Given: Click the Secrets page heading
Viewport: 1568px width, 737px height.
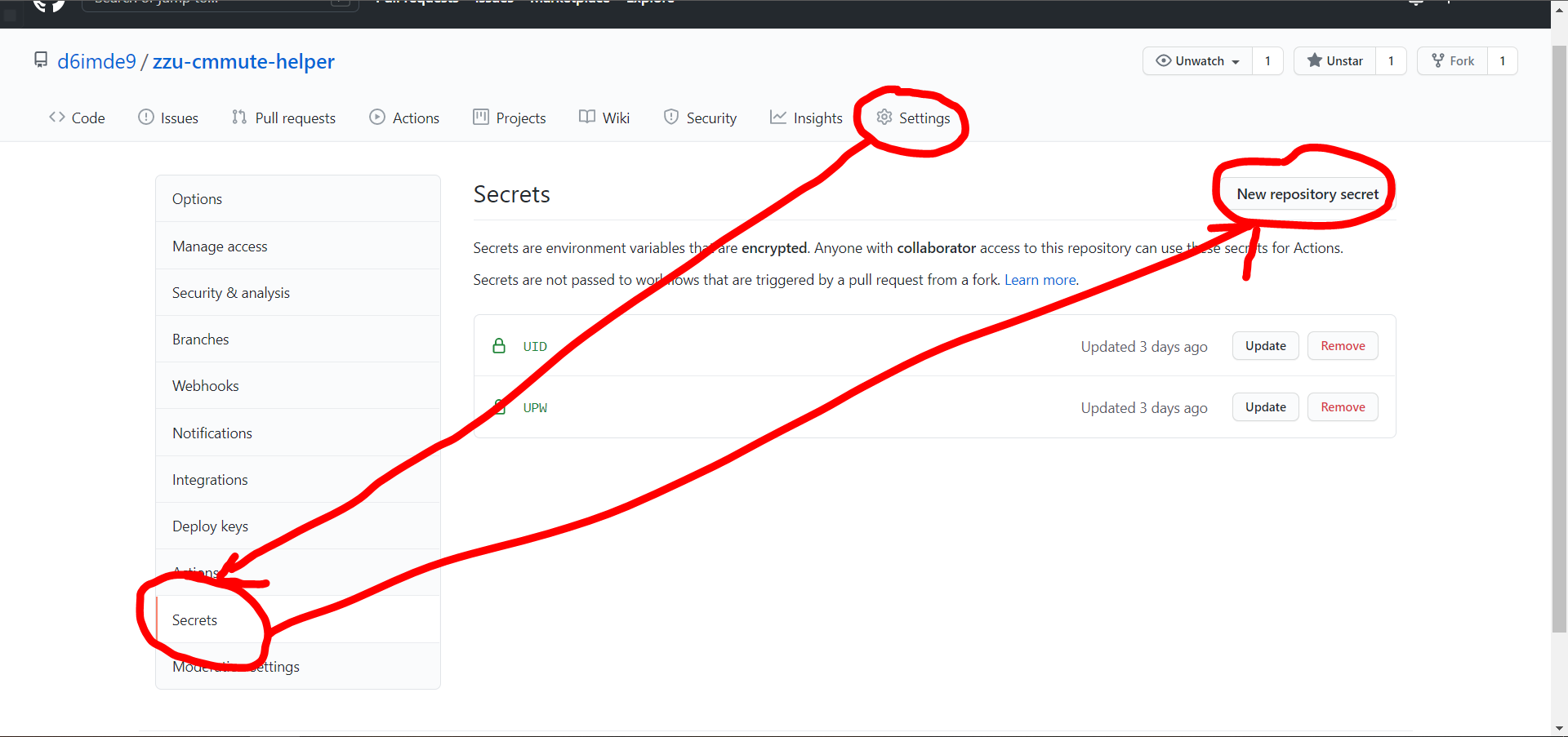Looking at the screenshot, I should (x=512, y=194).
